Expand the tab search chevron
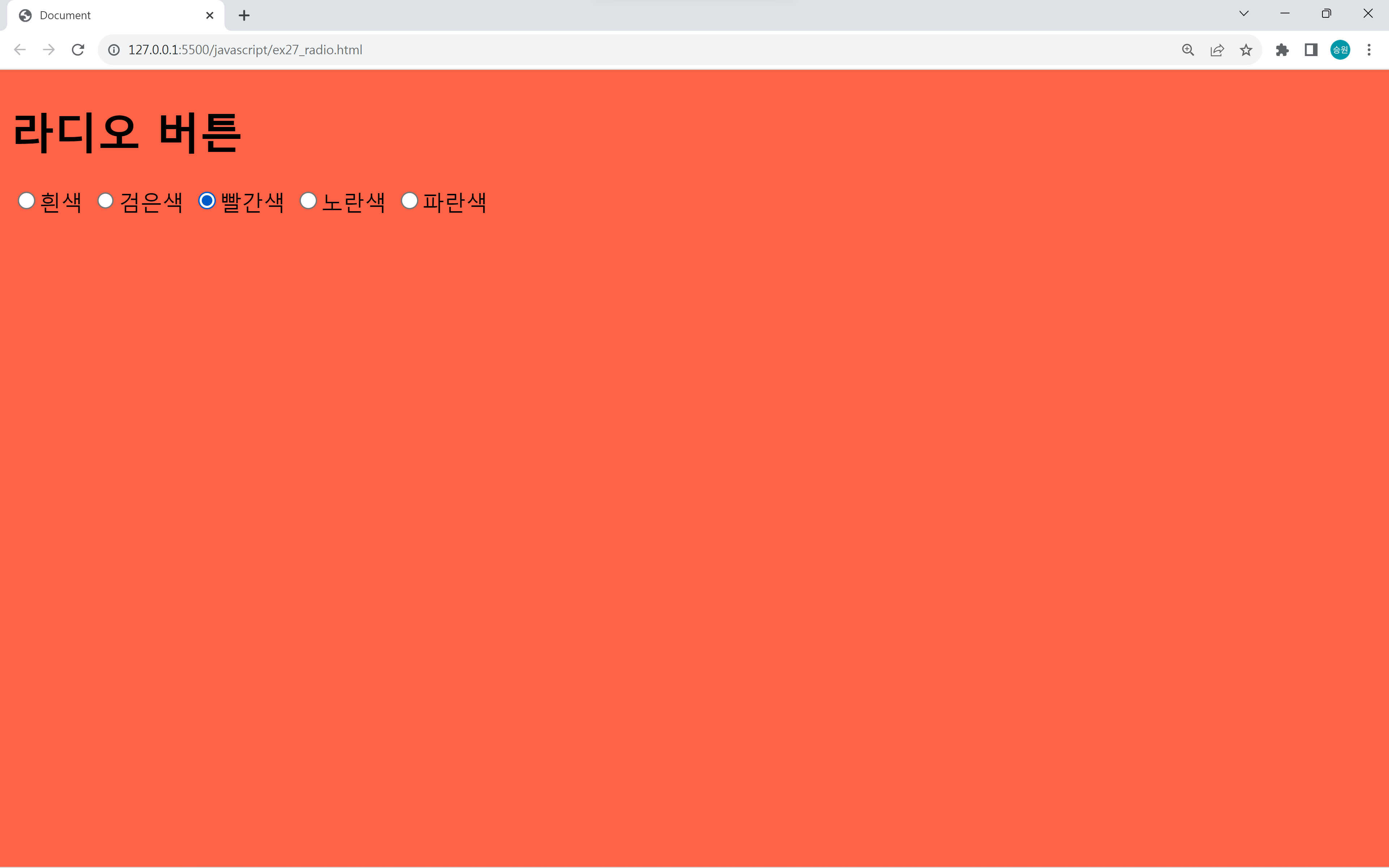Image resolution: width=1389 pixels, height=868 pixels. pyautogui.click(x=1244, y=14)
